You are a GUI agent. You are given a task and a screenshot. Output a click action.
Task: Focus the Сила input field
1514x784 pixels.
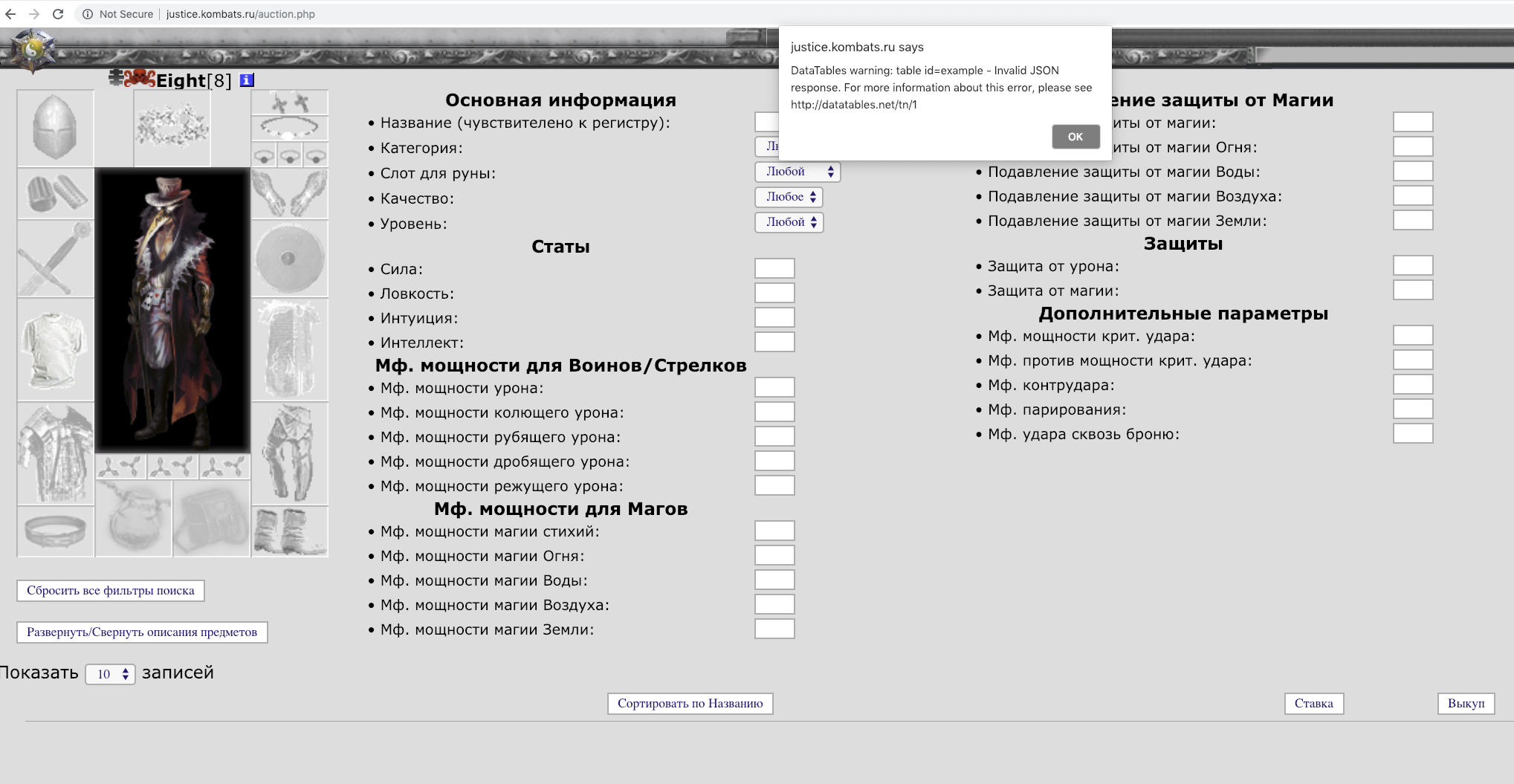(774, 268)
